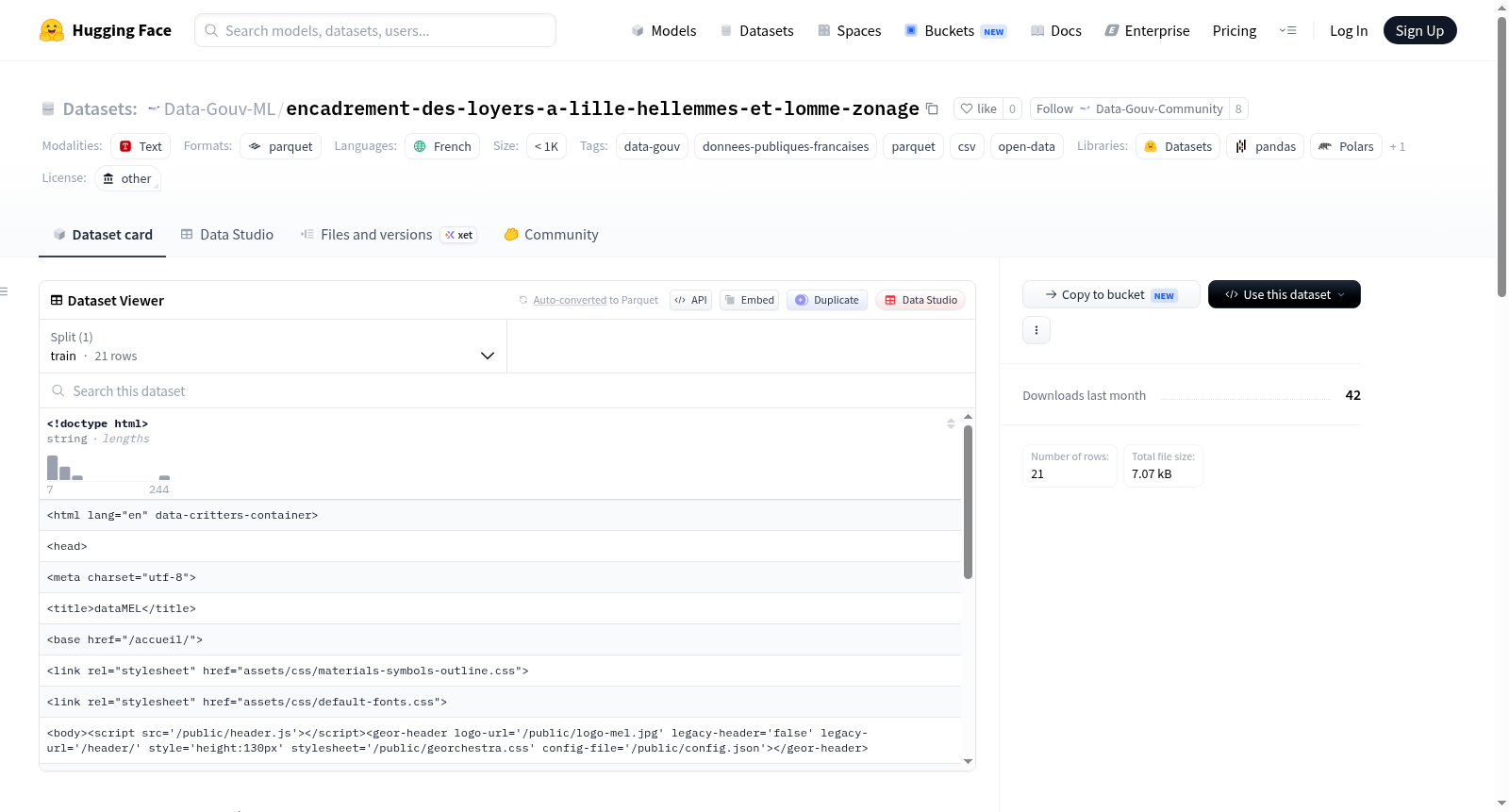Select the <head> row

(x=500, y=546)
